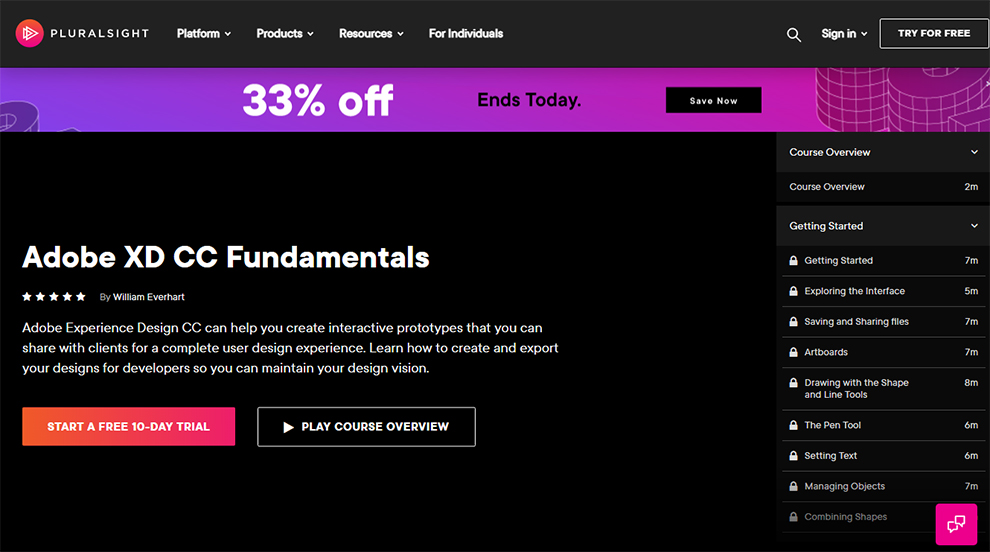This screenshot has height=552, width=990.
Task: Click the lock icon beside Setting Text
Action: click(793, 456)
